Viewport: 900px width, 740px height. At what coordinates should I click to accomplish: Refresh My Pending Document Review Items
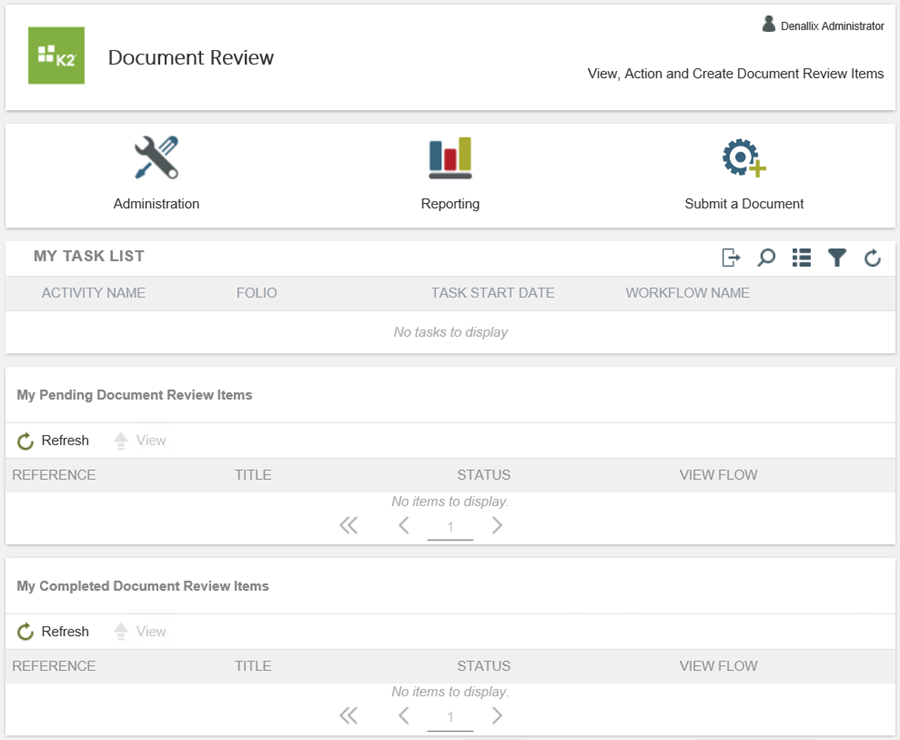click(54, 441)
